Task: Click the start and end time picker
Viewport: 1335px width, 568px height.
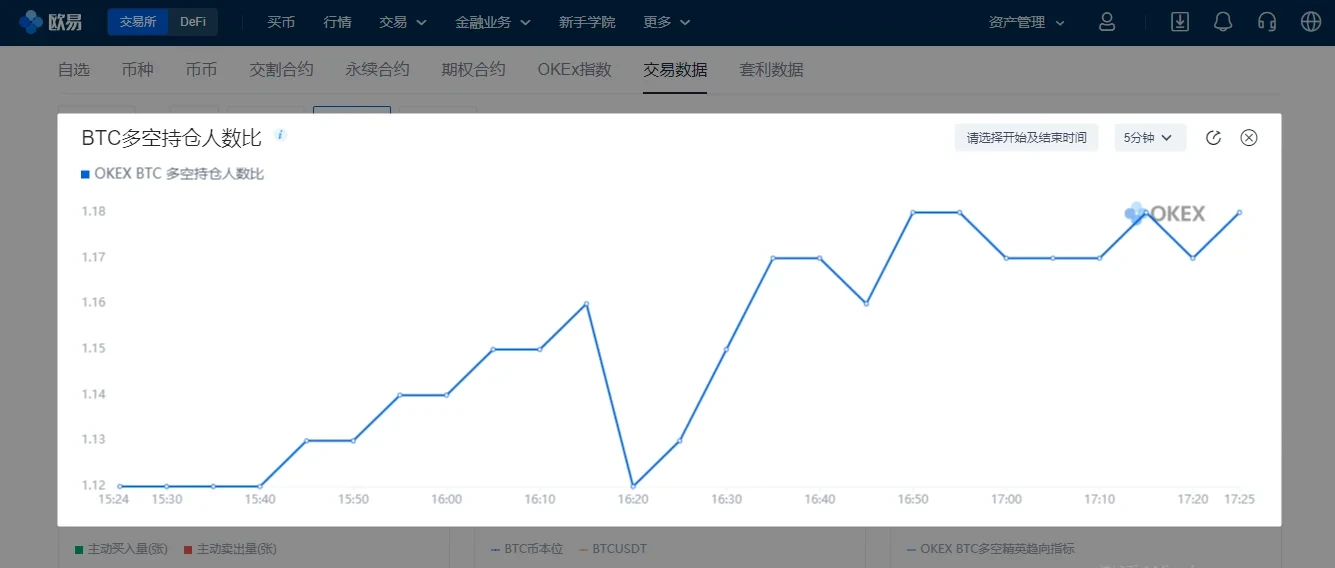Action: point(1026,138)
